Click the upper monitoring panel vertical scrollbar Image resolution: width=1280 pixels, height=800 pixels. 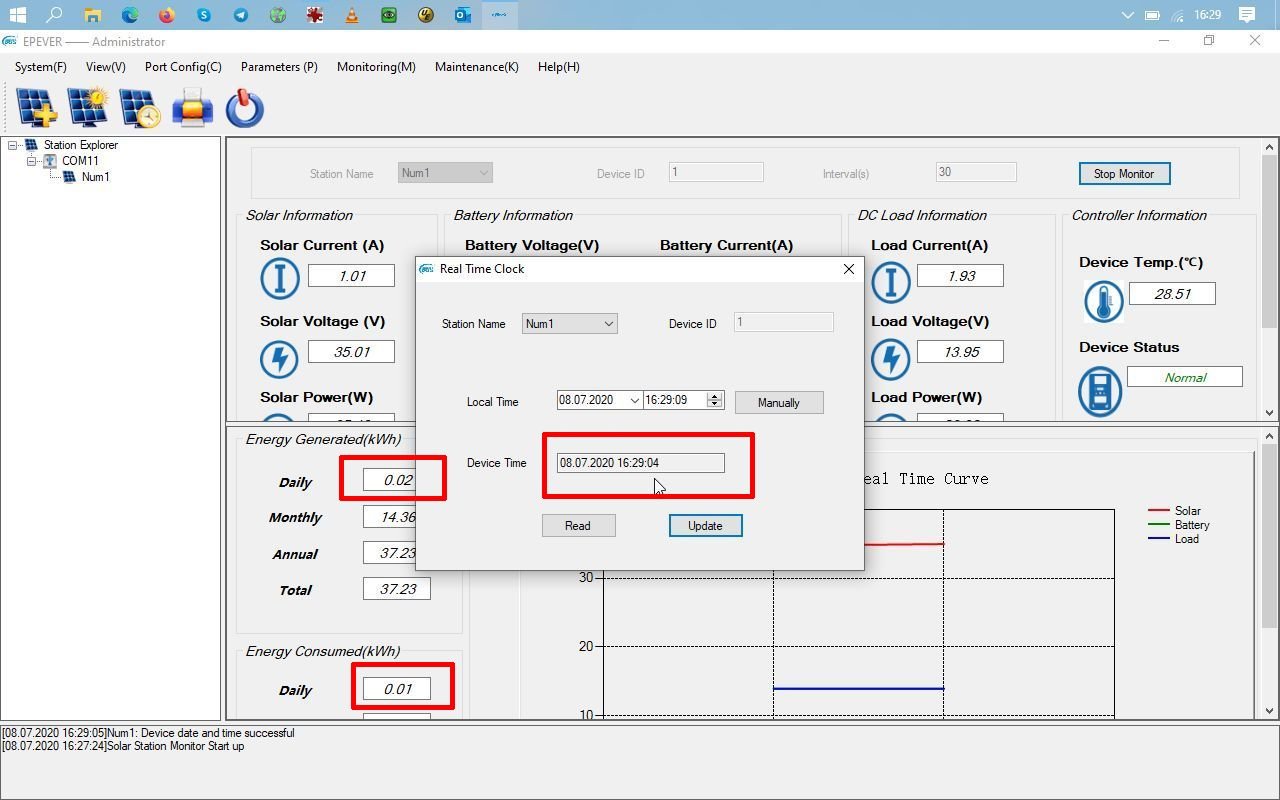[x=1270, y=240]
